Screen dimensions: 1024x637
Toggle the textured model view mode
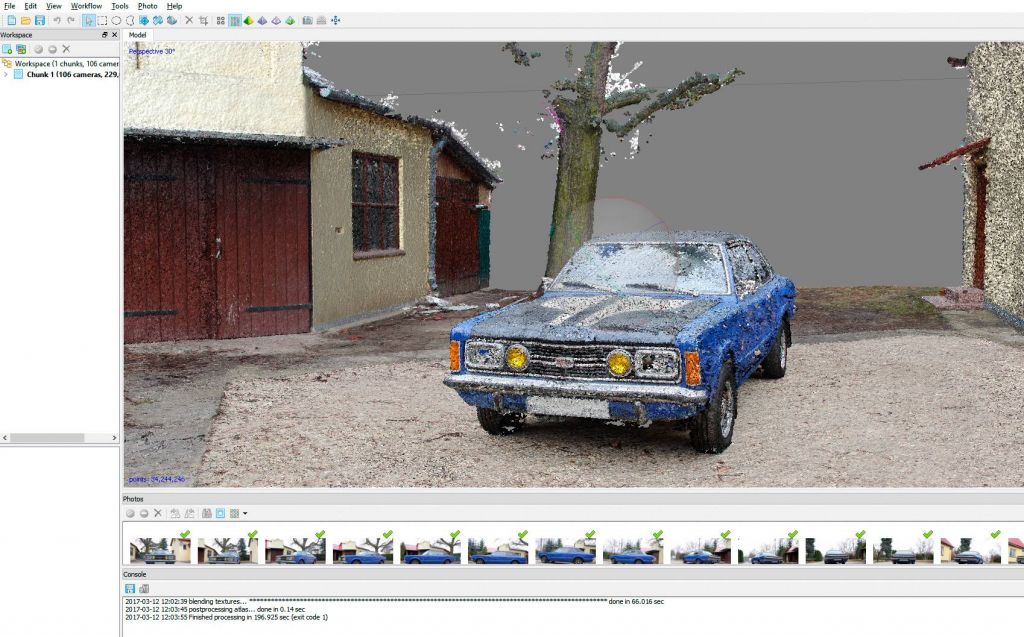290,20
